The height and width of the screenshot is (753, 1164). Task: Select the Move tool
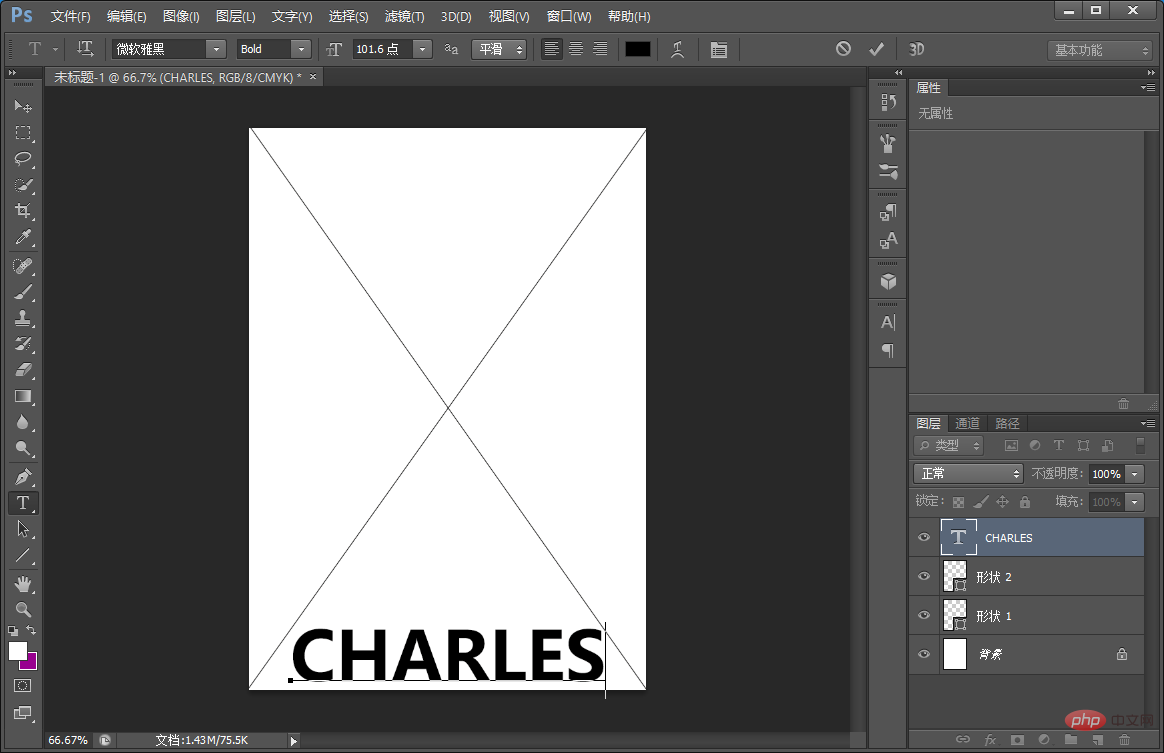pos(23,106)
